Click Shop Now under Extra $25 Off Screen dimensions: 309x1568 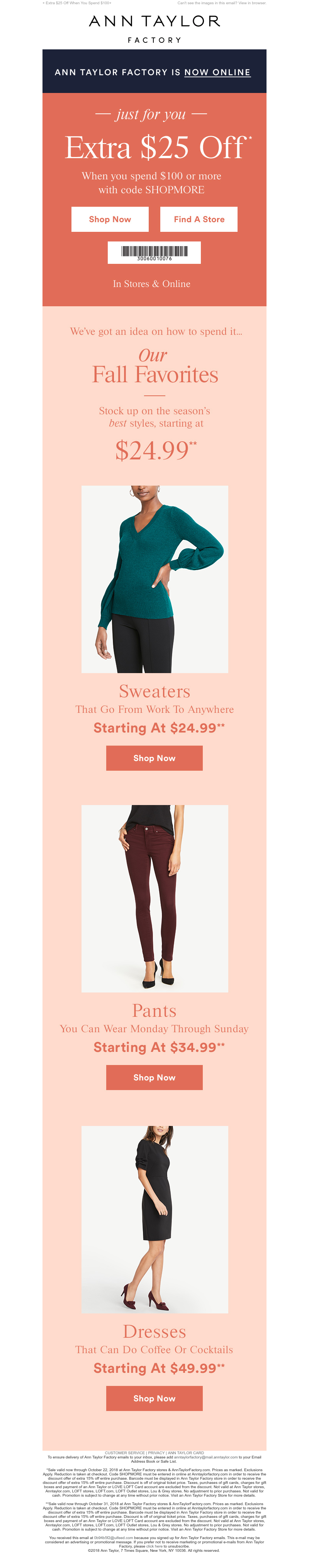click(x=110, y=219)
